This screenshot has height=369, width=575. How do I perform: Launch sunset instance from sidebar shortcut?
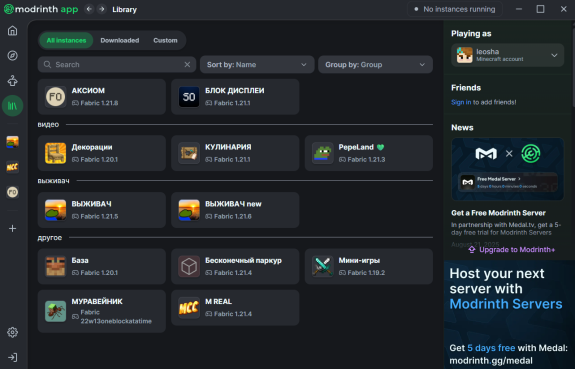click(12, 142)
